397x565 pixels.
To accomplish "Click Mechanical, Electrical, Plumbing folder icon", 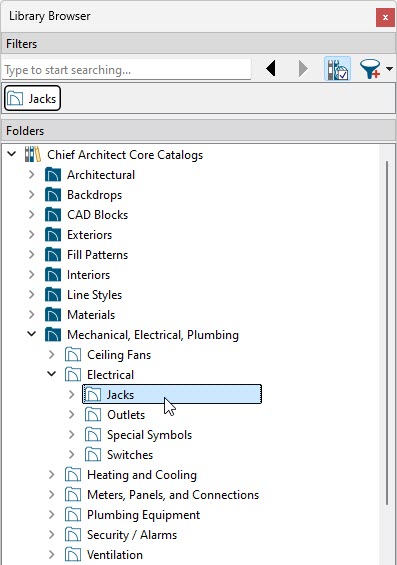I will (x=53, y=335).
